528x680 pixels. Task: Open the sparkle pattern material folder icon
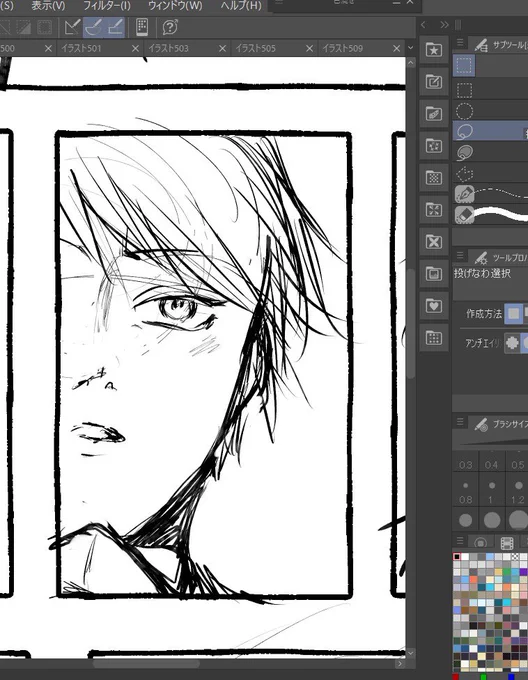pyautogui.click(x=433, y=145)
